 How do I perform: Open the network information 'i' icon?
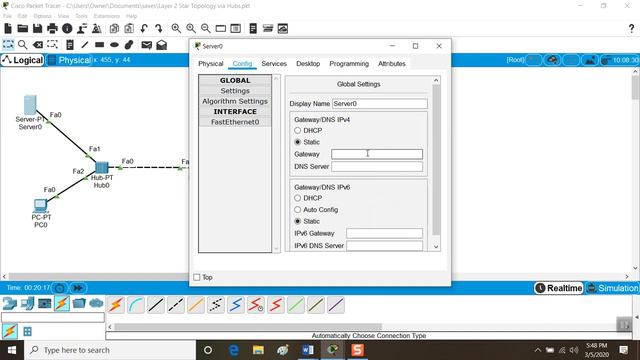(x=67, y=29)
